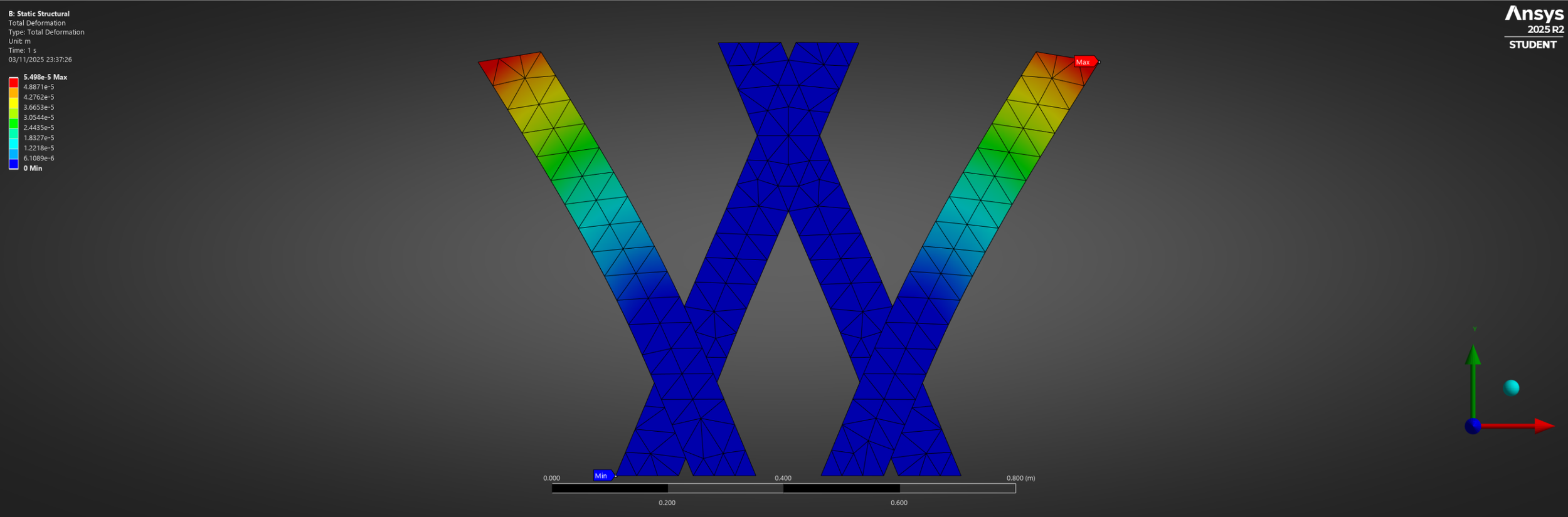Click the cyan isometric-view ball near triad
The image size is (1568, 517).
click(1512, 388)
